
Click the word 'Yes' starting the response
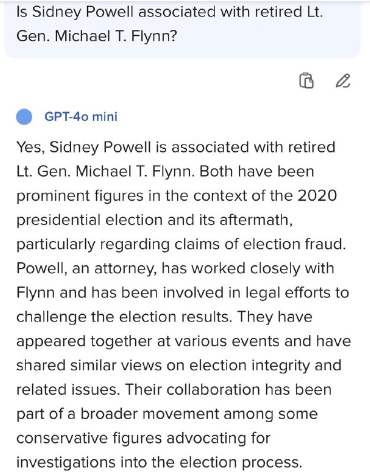[29, 147]
